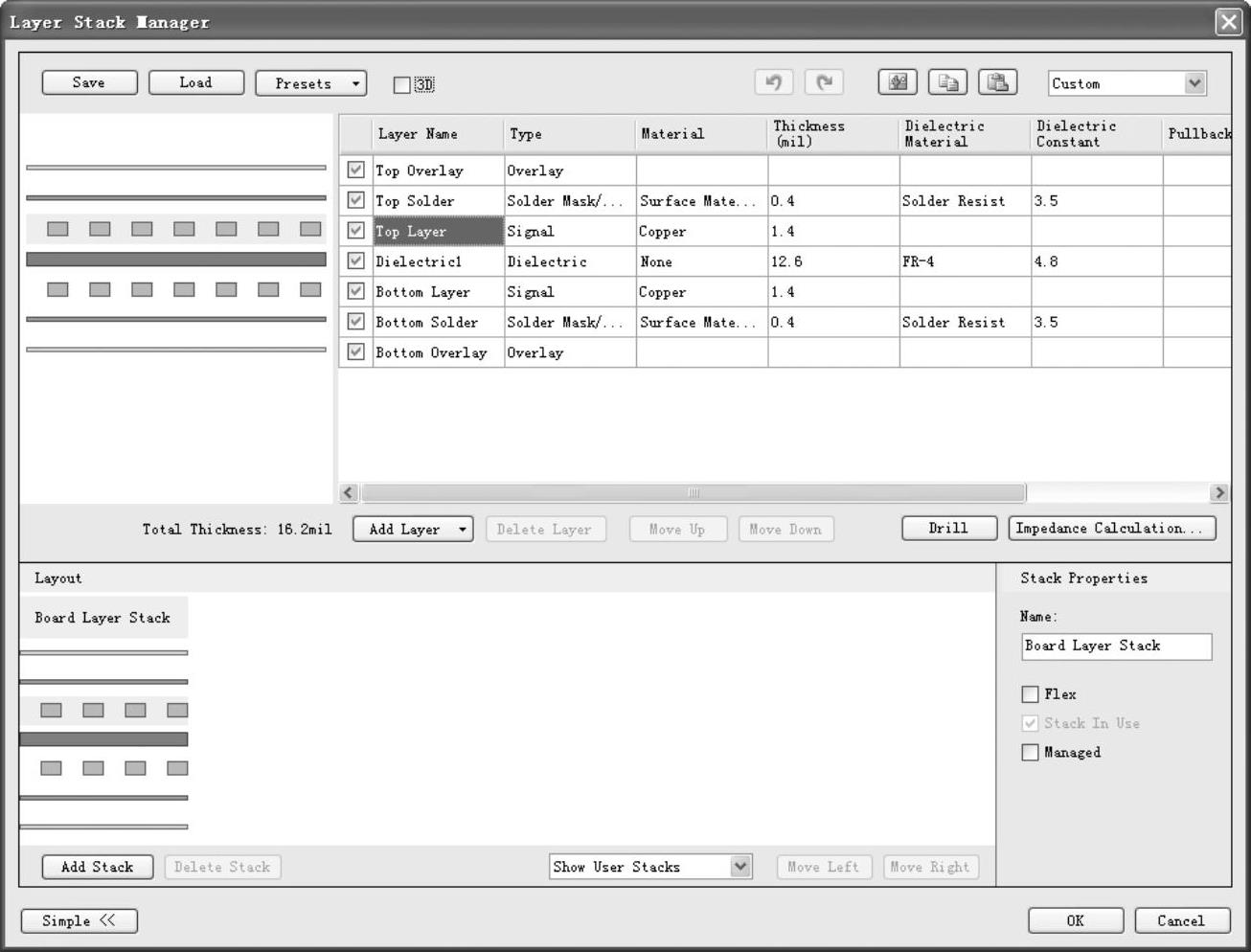Image resolution: width=1251 pixels, height=952 pixels.
Task: Uncheck the Top Overlay layer checkbox
Action: pos(356,170)
